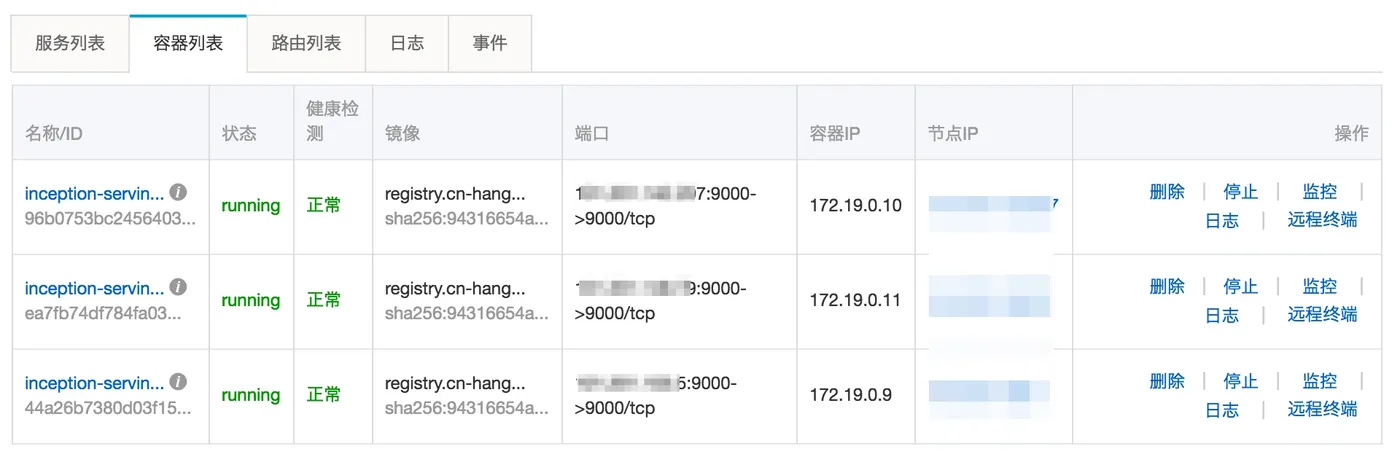Open inception-servin link for container 172.19.0.11
Image resolution: width=1400 pixels, height=465 pixels.
(x=95, y=288)
